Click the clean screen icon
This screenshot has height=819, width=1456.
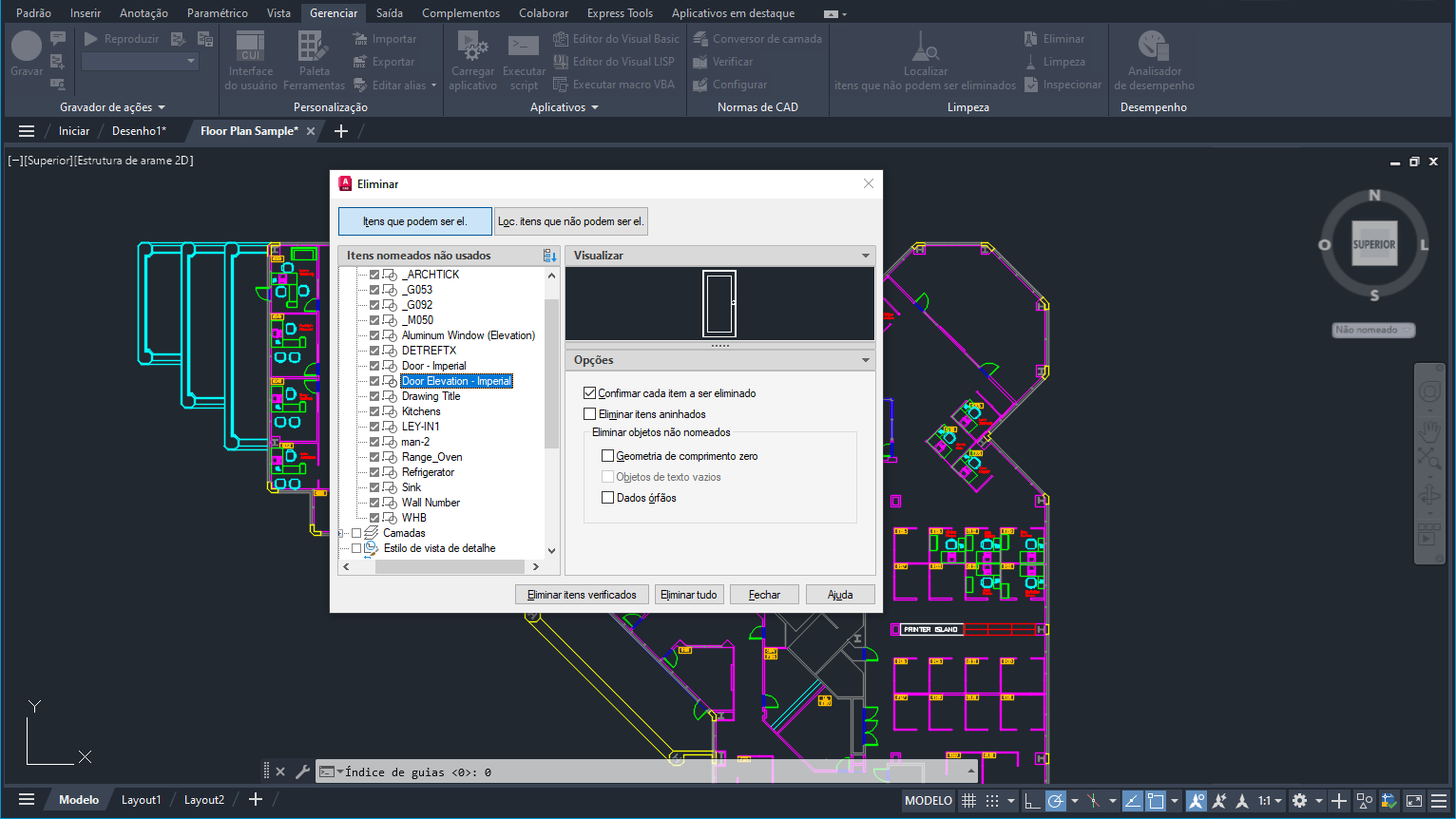1414,801
